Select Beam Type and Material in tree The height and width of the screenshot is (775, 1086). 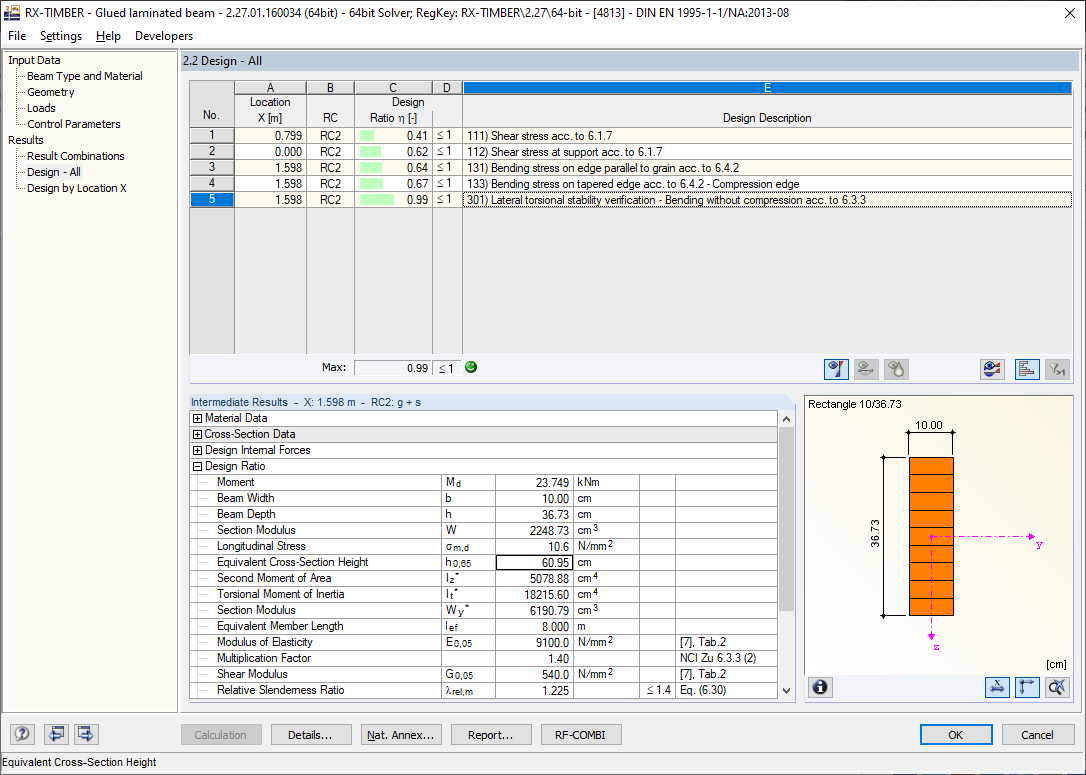84,76
